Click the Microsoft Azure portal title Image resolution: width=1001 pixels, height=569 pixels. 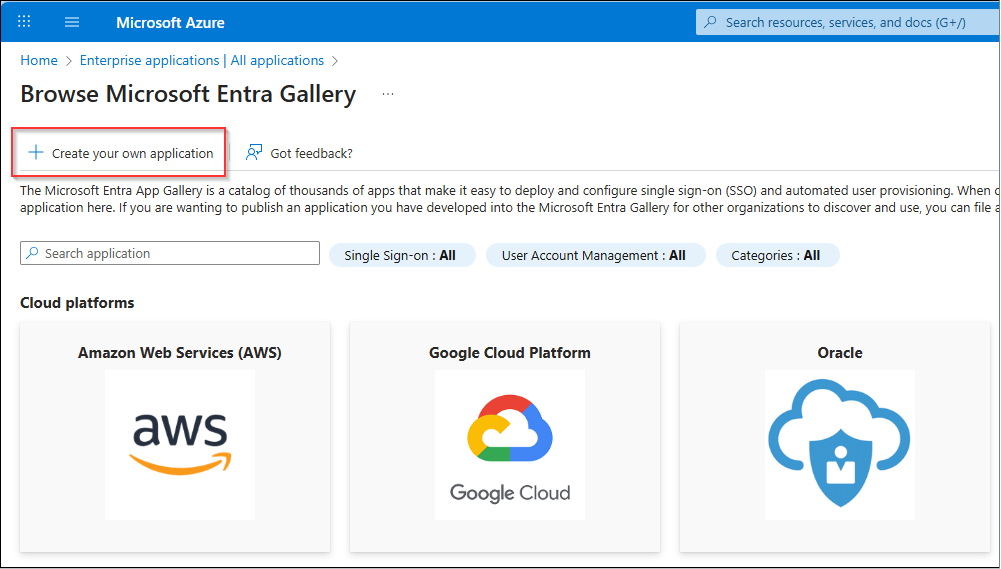pos(170,22)
